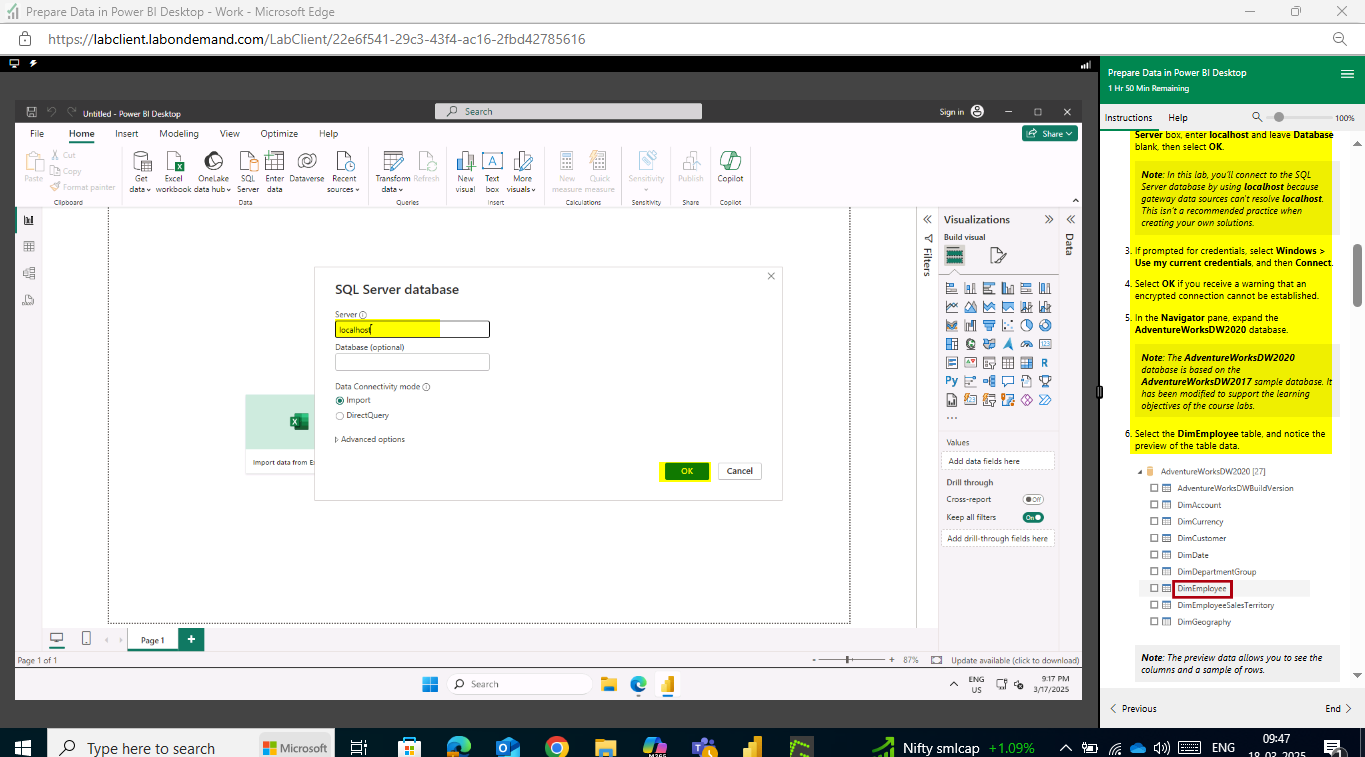The width and height of the screenshot is (1365, 757).
Task: Click the Publish icon in ribbon
Action: click(690, 161)
